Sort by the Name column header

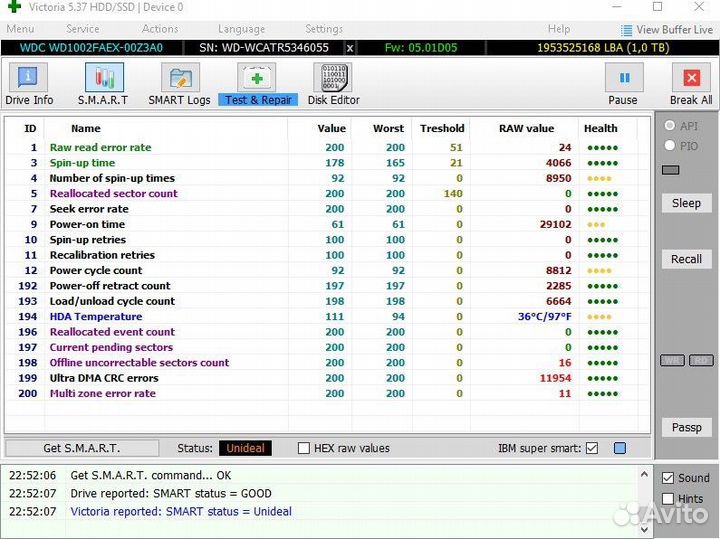[86, 129]
